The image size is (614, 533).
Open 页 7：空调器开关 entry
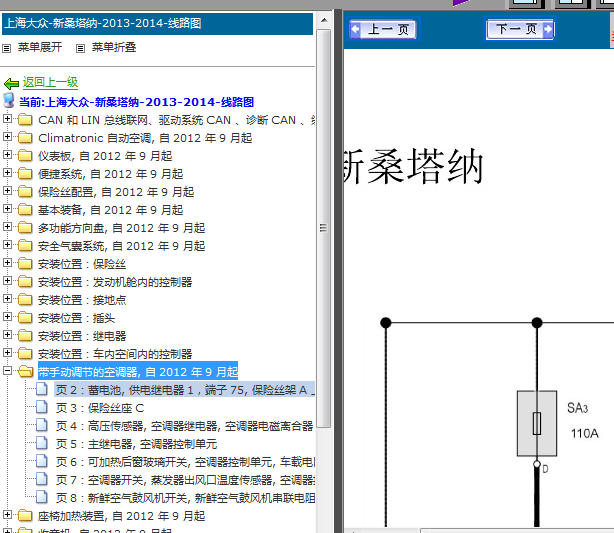coord(185,480)
